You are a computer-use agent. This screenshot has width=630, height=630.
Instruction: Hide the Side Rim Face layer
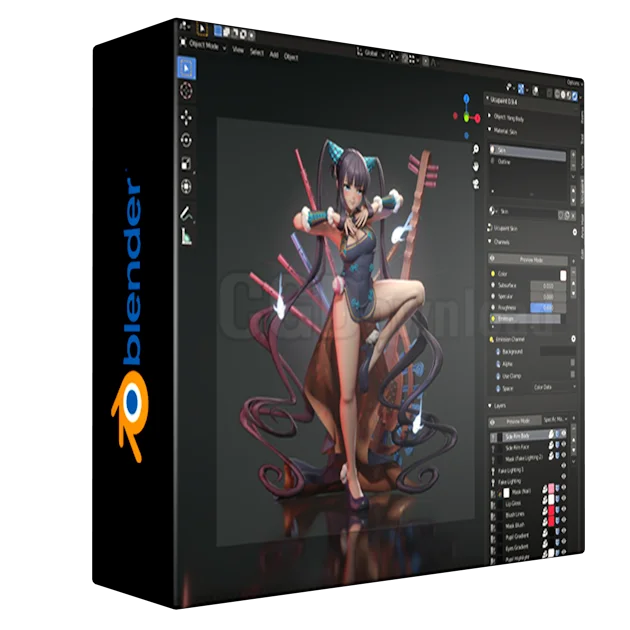(564, 444)
